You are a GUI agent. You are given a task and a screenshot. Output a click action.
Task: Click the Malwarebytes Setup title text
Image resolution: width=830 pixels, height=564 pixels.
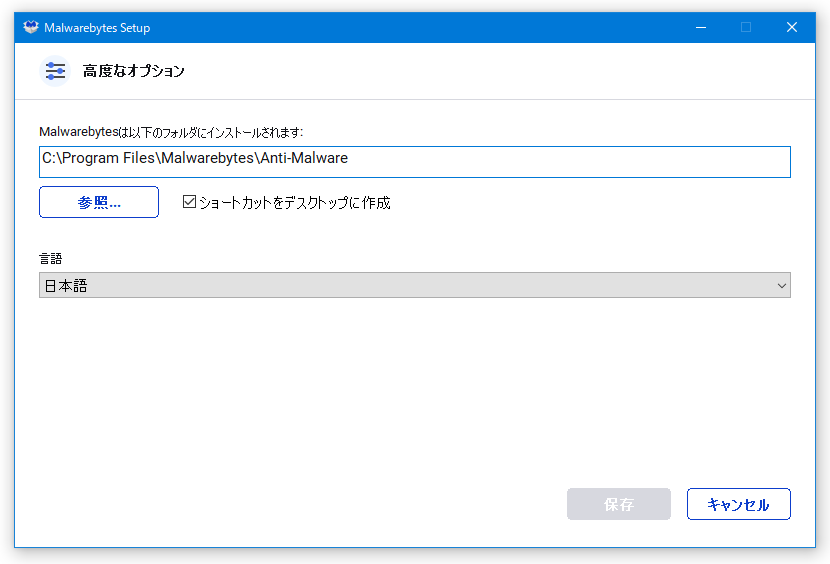point(97,28)
